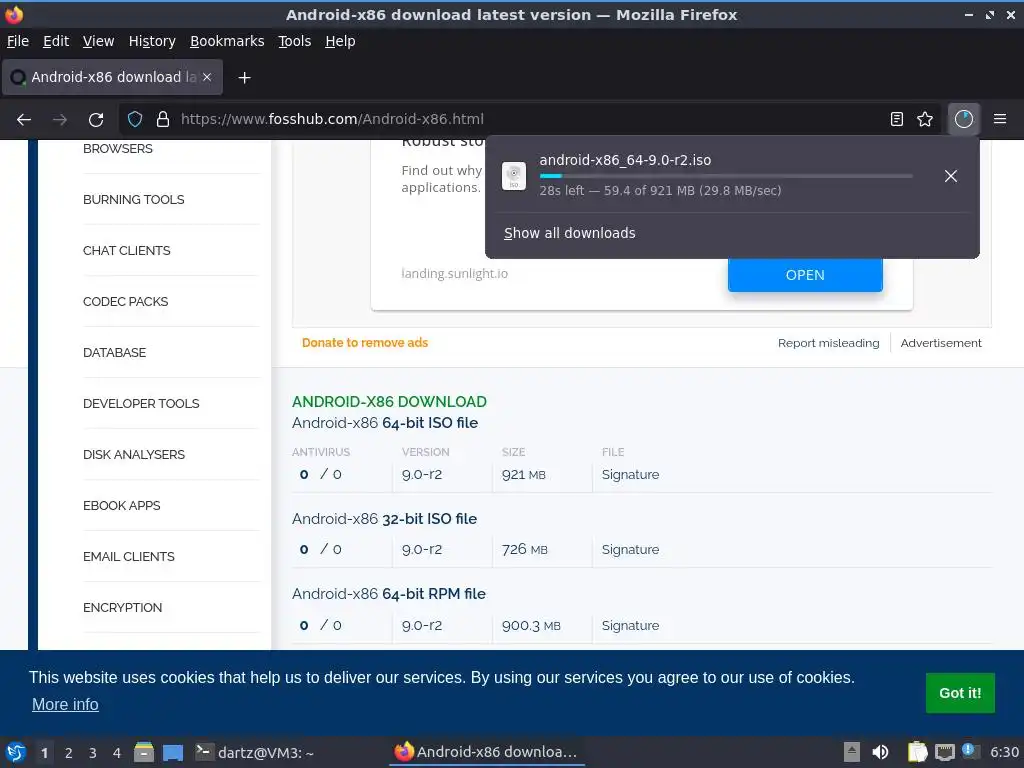The height and width of the screenshot is (768, 1024).
Task: Open a new tab with plus button
Action: [x=244, y=78]
